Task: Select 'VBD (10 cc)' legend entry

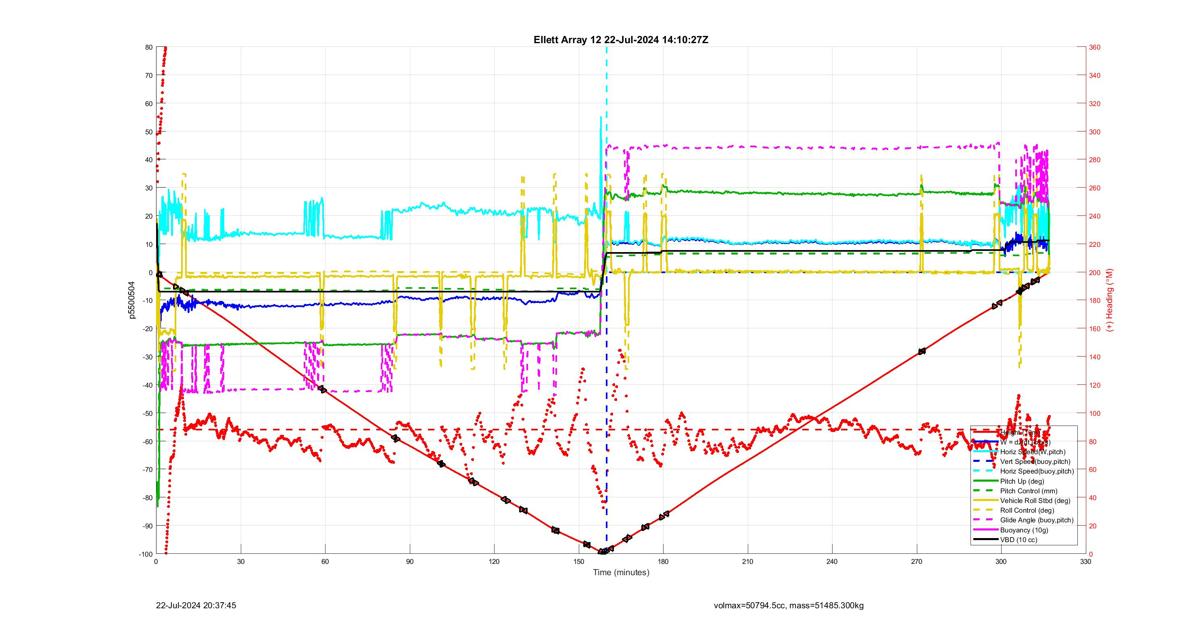Action: [1019, 540]
